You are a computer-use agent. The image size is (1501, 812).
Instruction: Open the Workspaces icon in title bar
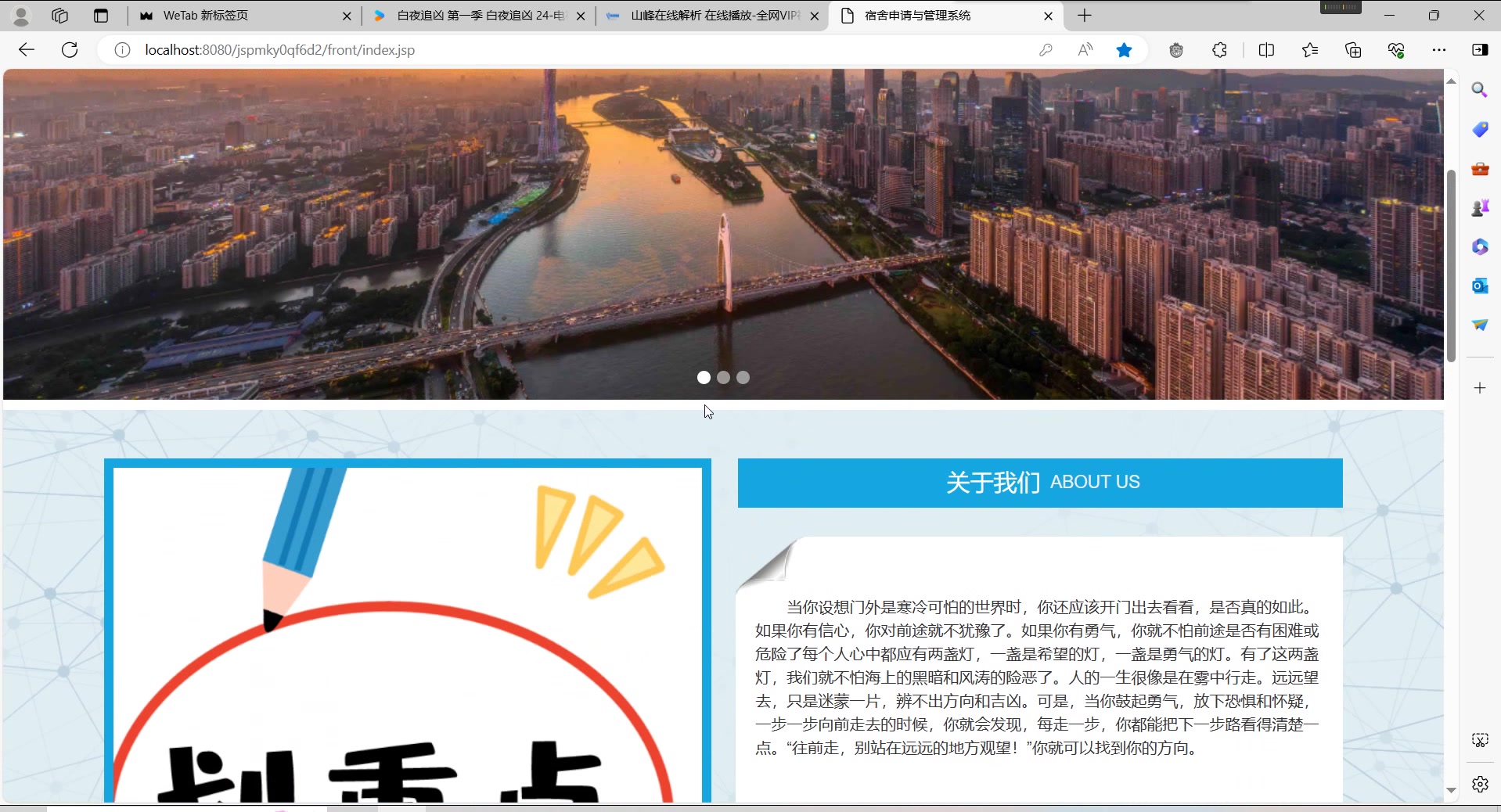59,16
